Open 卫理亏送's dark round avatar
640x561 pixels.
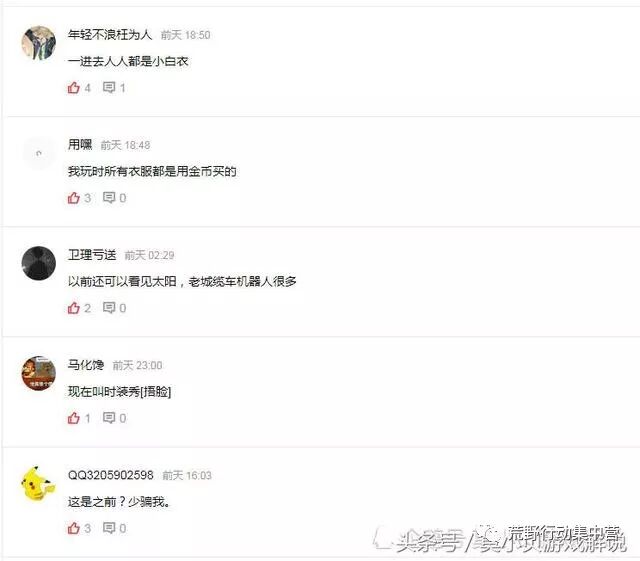[39, 263]
